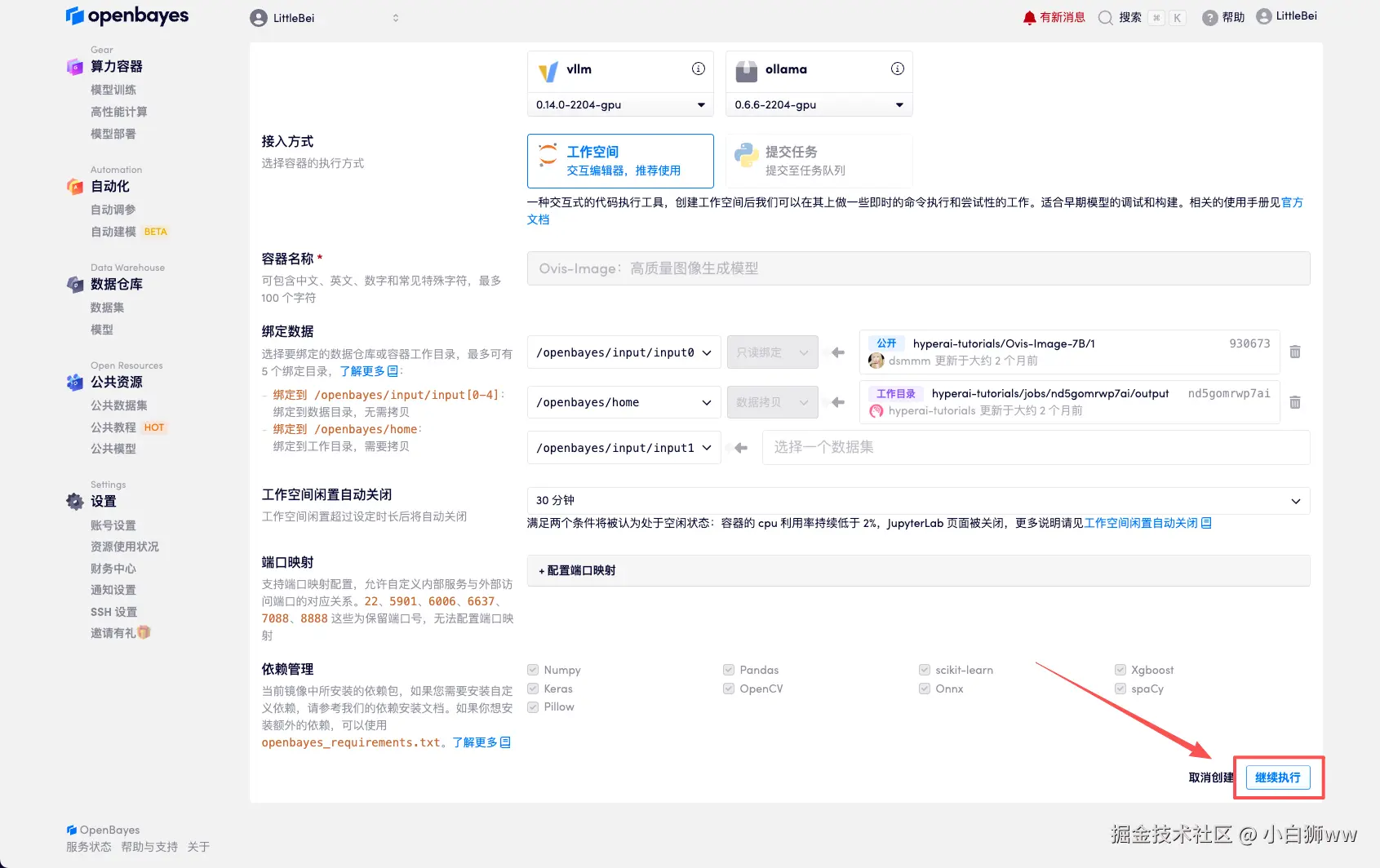Click the 数据仓库 sidebar icon
This screenshot has width=1380, height=868.
(x=75, y=284)
